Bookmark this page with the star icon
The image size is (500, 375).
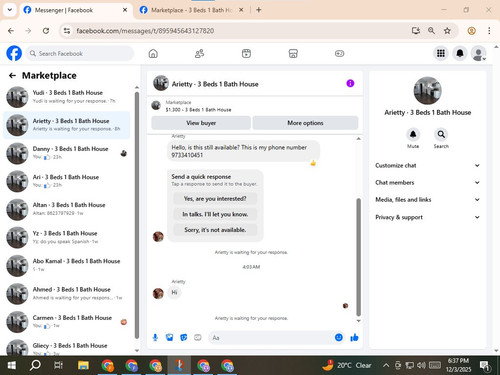[447, 31]
